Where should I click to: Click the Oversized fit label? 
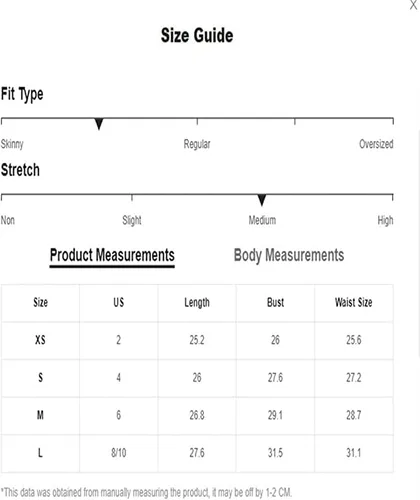pyautogui.click(x=376, y=144)
